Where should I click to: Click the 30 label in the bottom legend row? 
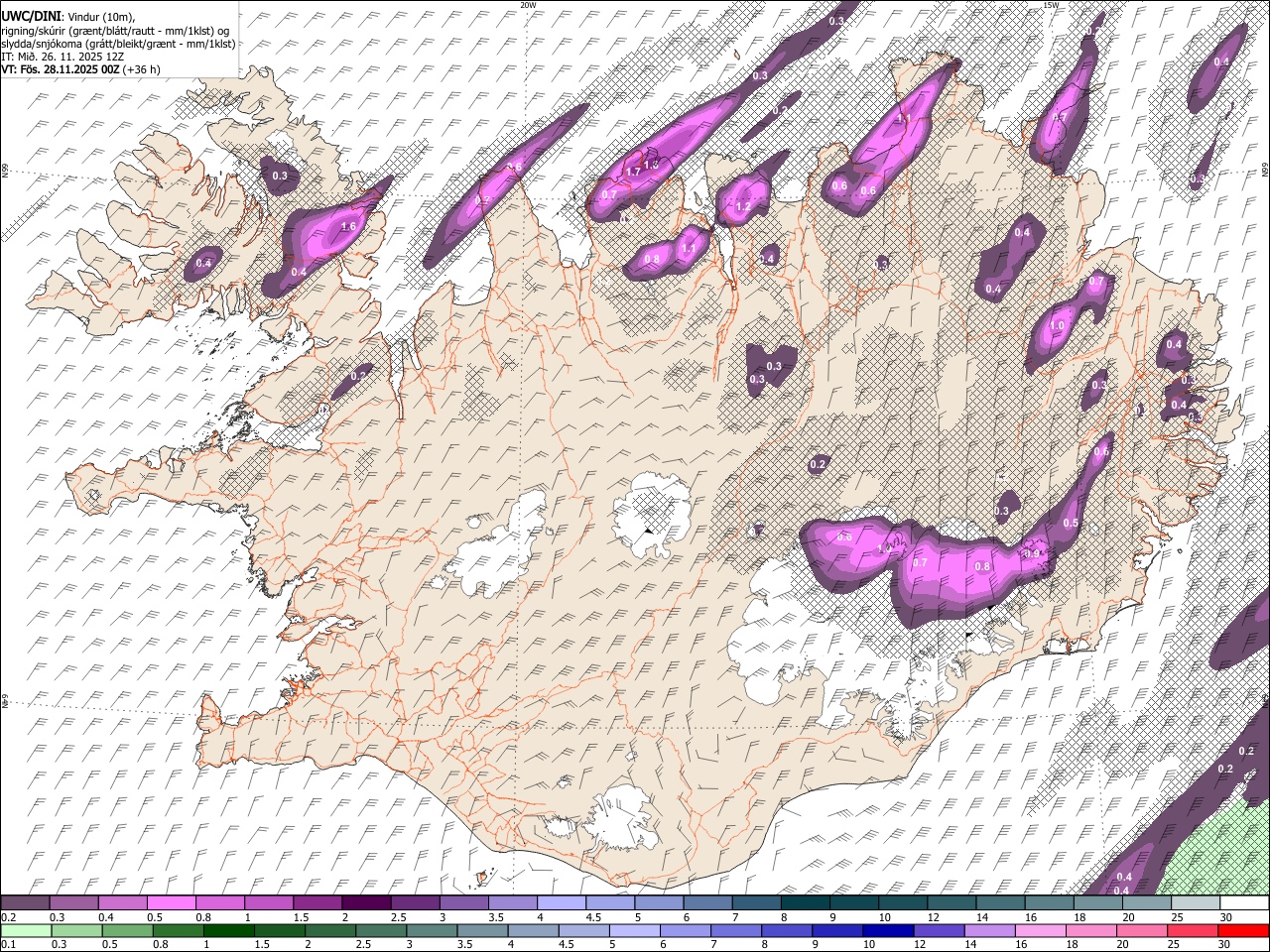pyautogui.click(x=1224, y=944)
